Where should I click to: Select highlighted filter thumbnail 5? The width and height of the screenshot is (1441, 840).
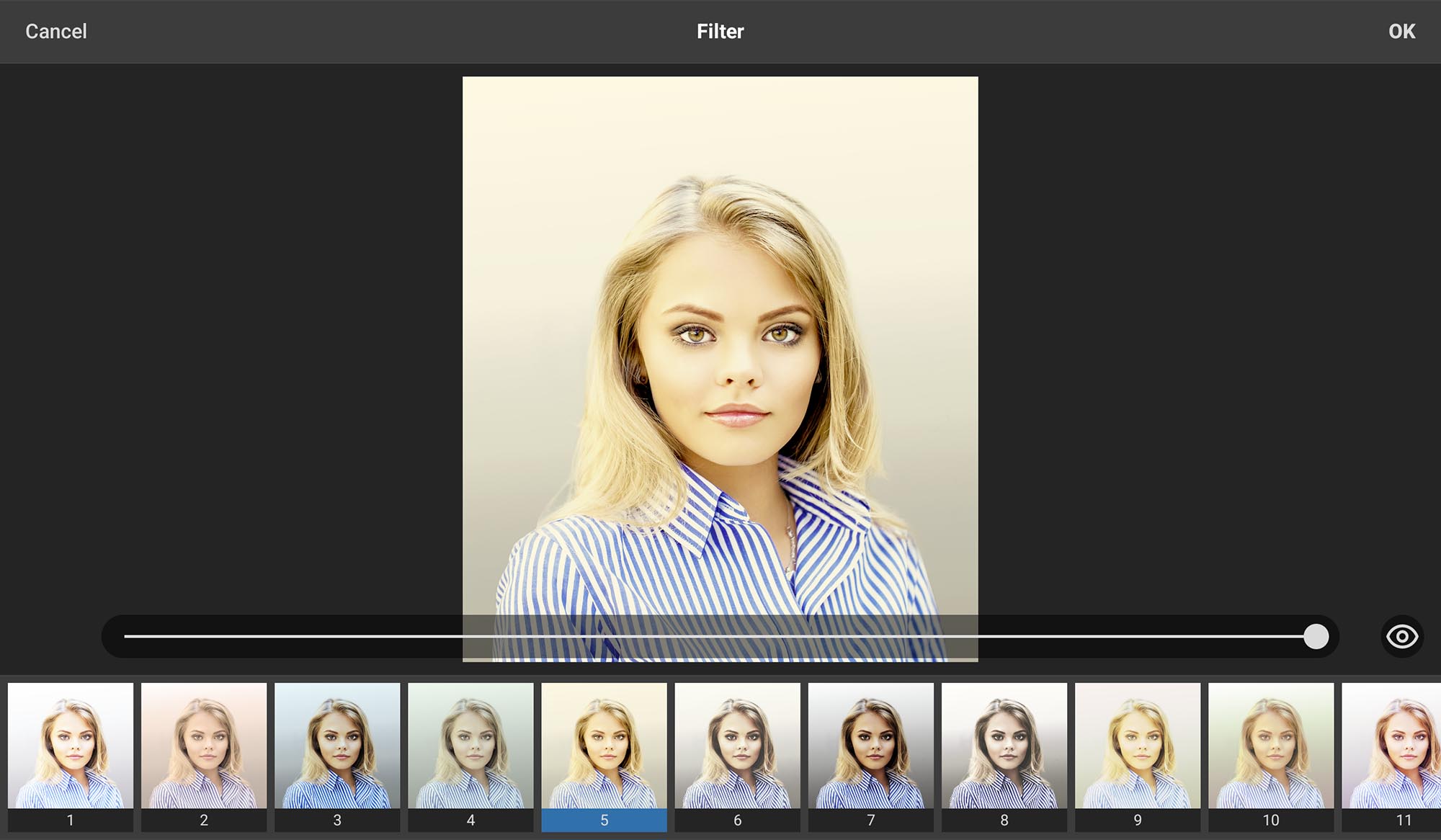tap(604, 746)
